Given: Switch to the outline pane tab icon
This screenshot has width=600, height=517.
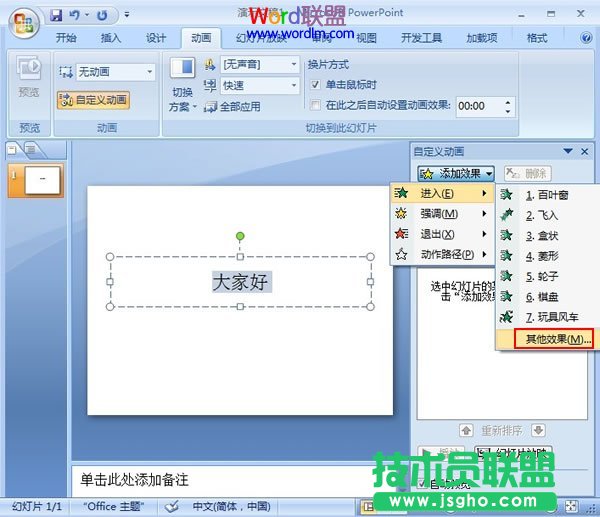Looking at the screenshot, I should point(32,150).
